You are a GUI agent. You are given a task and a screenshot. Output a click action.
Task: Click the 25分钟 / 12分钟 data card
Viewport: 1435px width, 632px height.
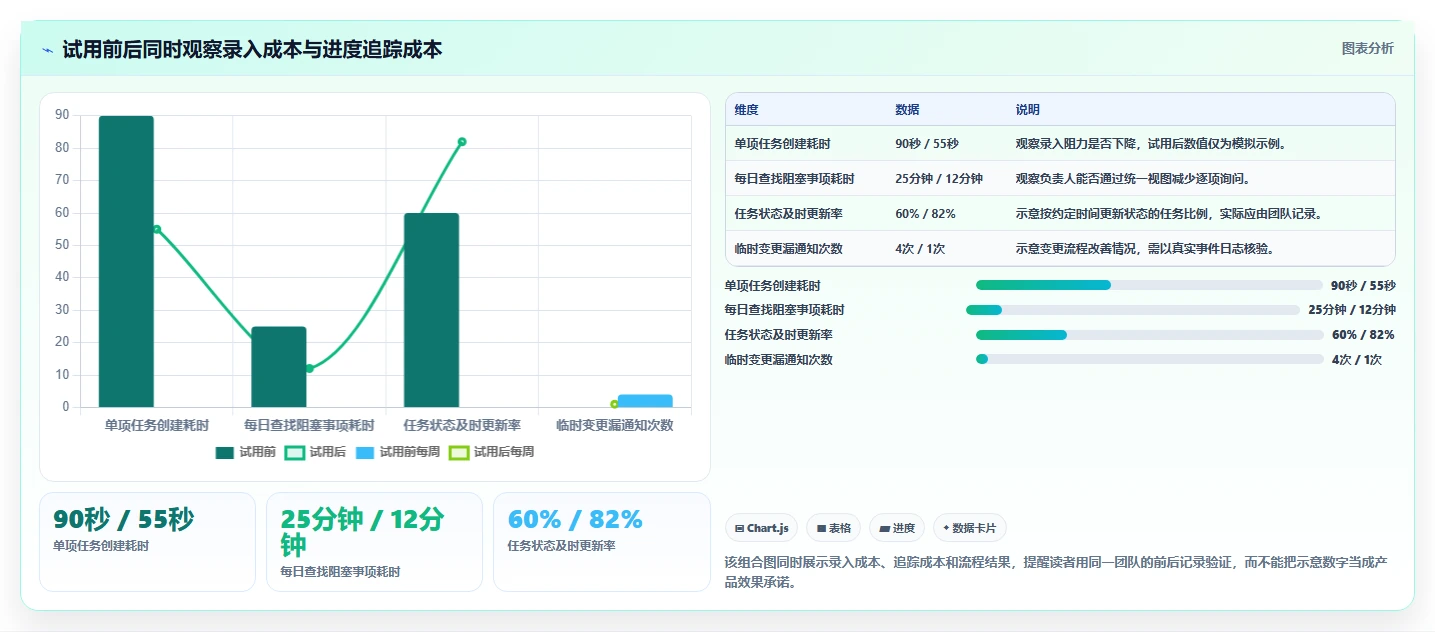point(374,541)
